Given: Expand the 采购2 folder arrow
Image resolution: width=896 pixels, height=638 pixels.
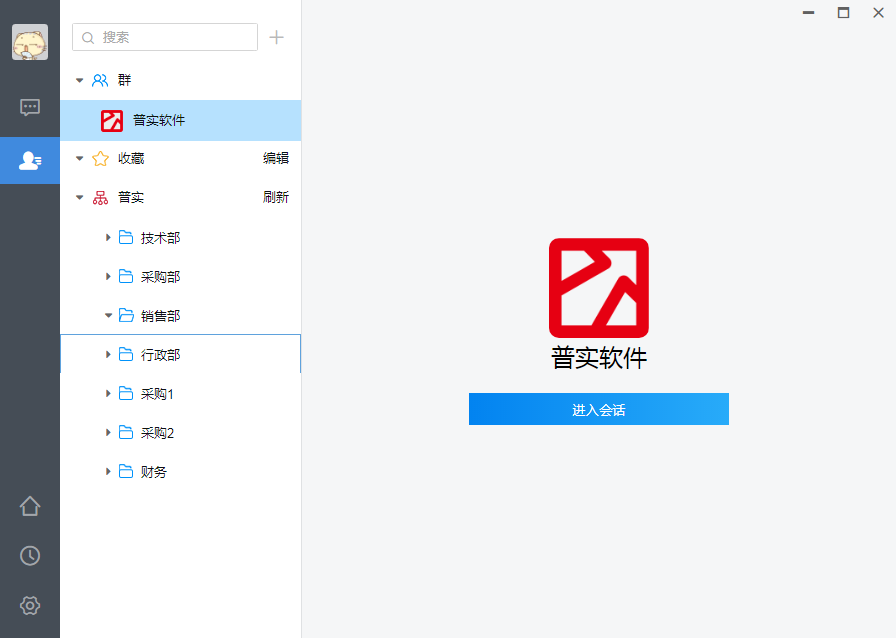Looking at the screenshot, I should (108, 433).
